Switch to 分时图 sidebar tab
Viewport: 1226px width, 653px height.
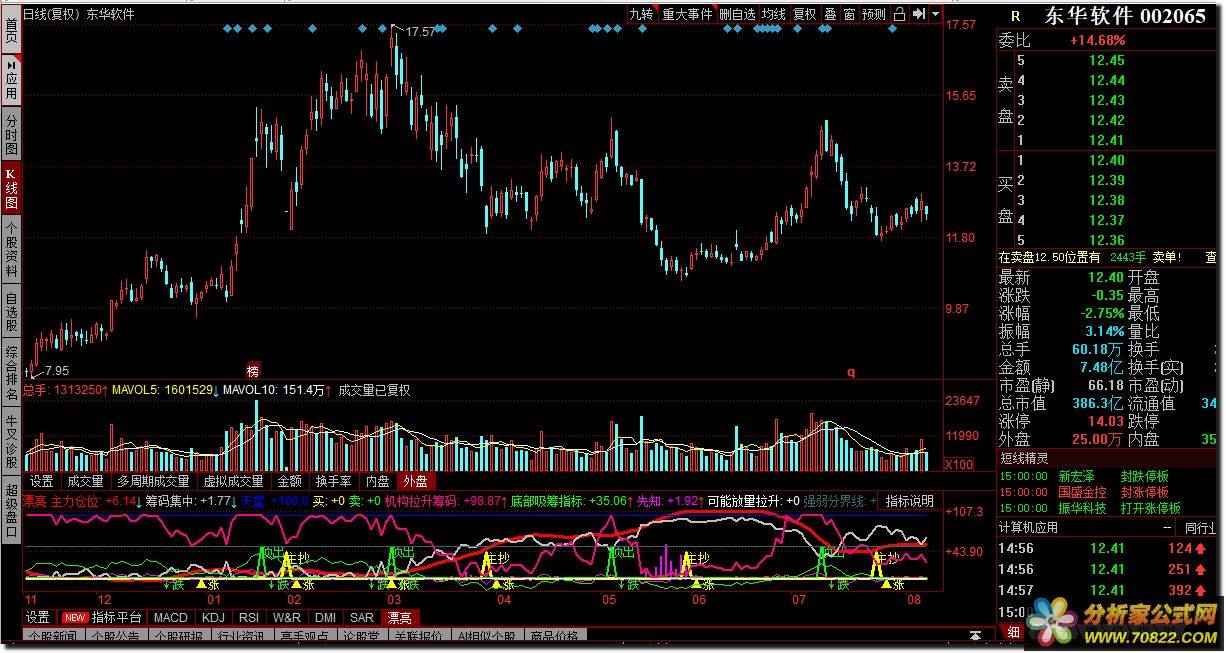coord(11,135)
